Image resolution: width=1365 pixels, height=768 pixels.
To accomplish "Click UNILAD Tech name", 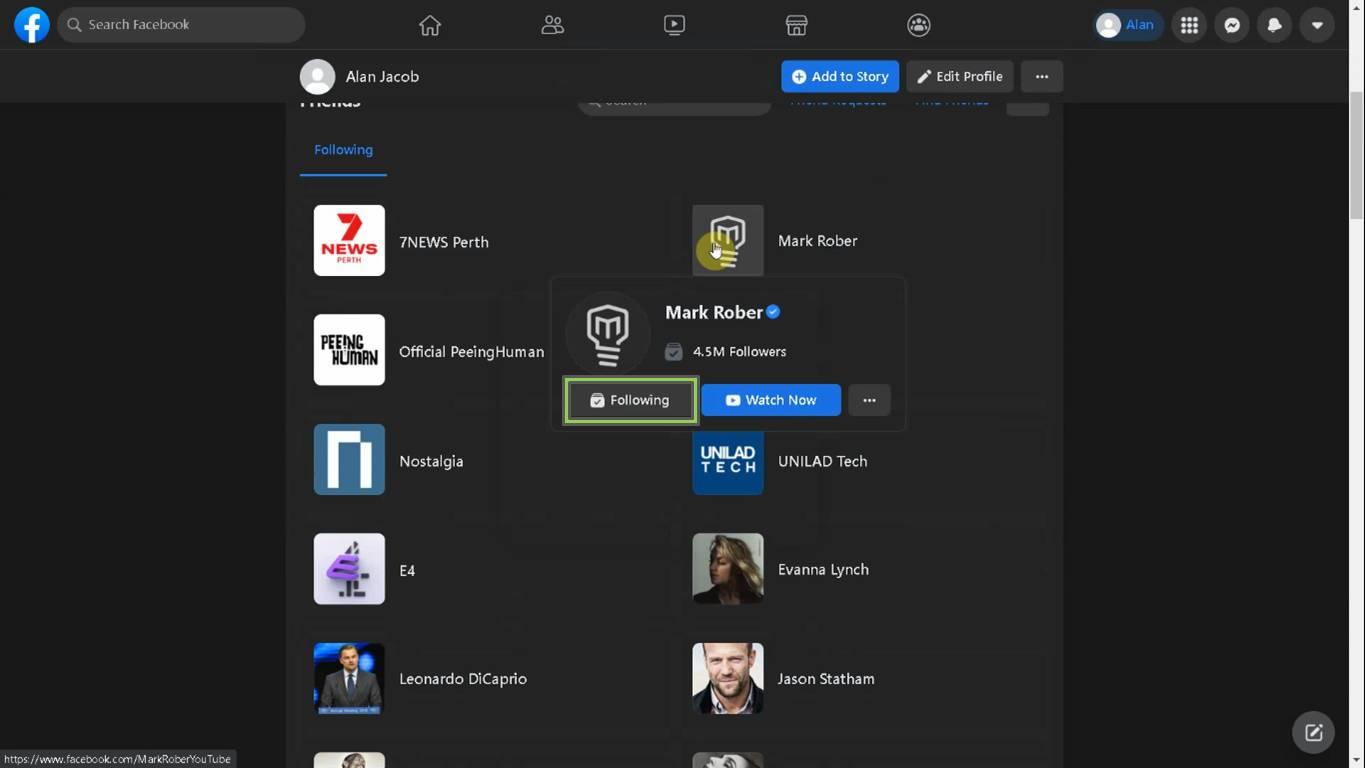I will pyautogui.click(x=823, y=462).
